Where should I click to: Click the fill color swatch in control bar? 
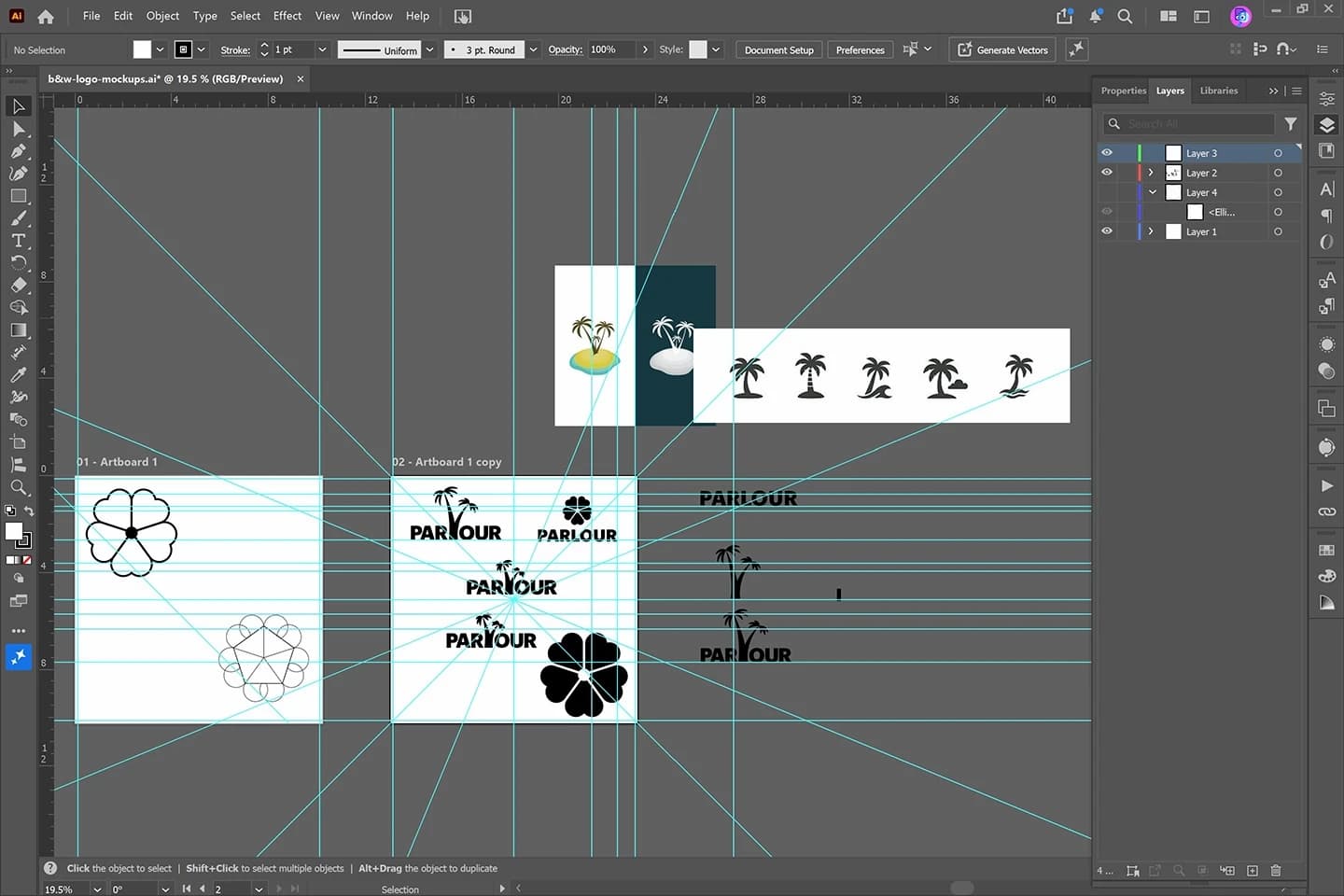(x=142, y=49)
